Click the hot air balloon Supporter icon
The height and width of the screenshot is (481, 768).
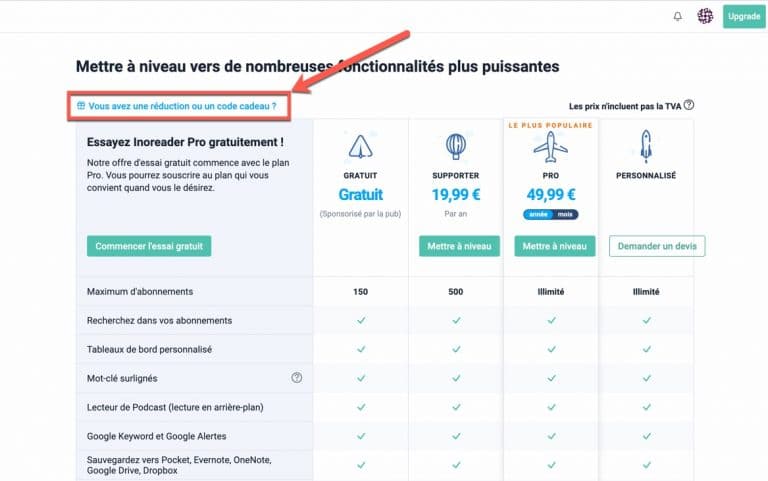455,147
